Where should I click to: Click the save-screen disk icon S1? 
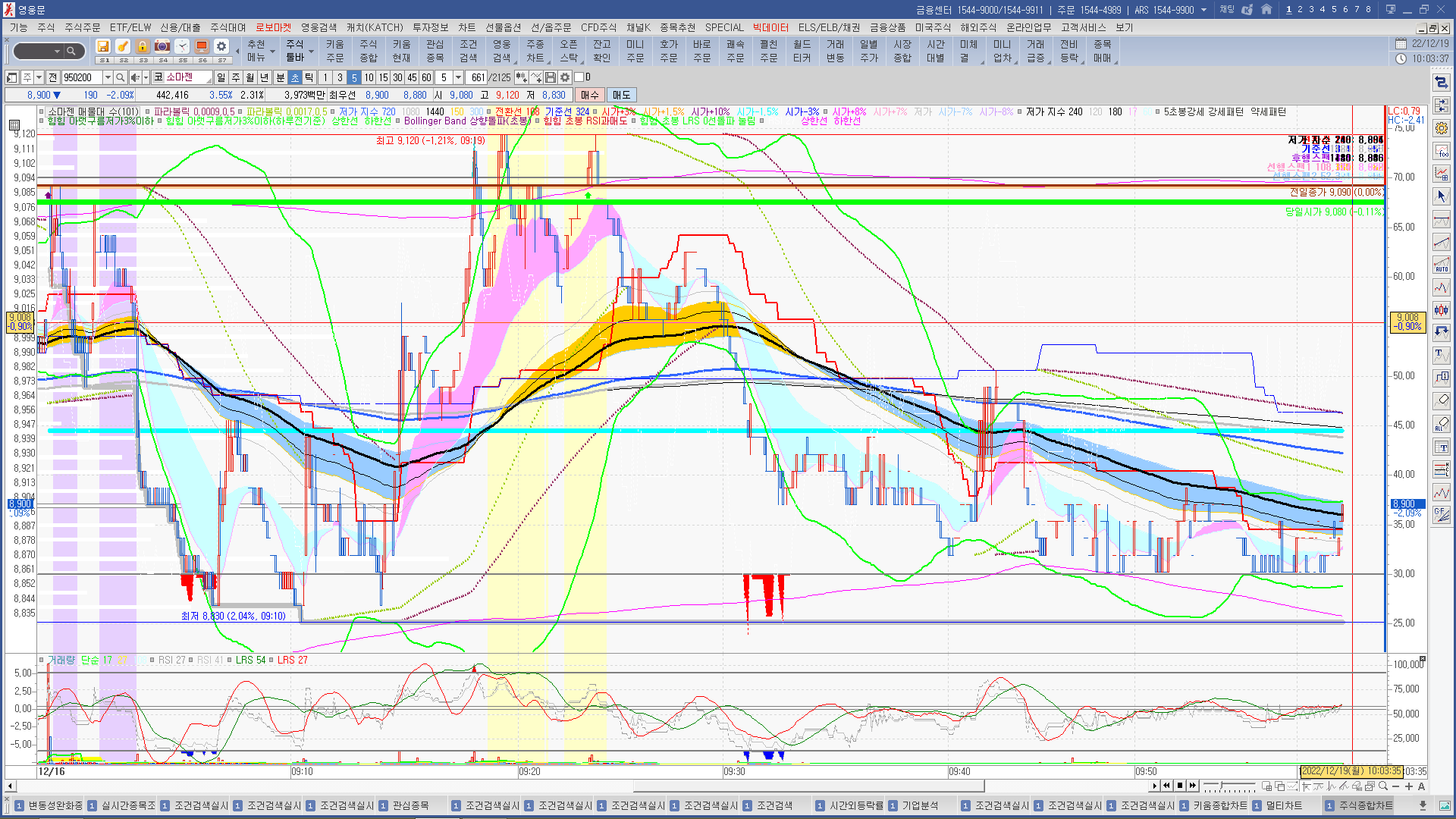pos(104,47)
